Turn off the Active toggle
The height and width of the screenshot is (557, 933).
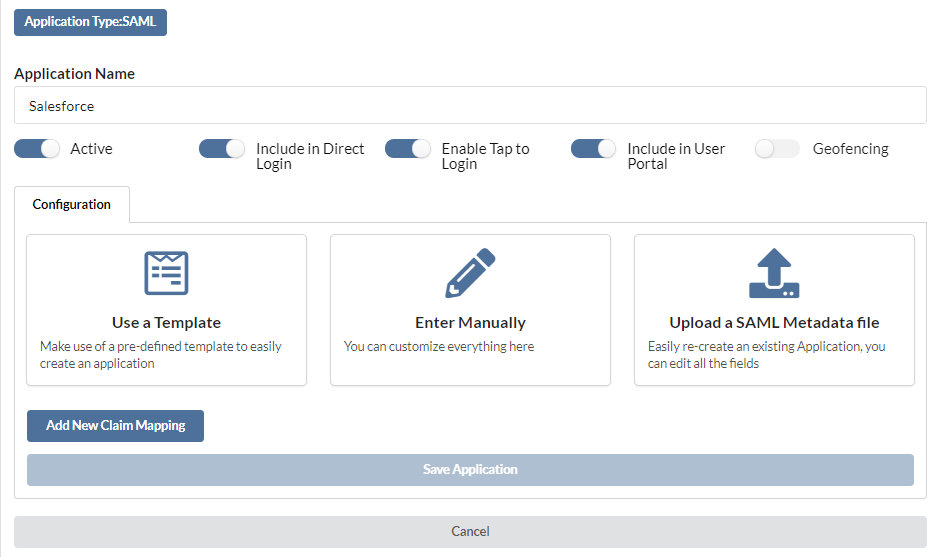(37, 149)
